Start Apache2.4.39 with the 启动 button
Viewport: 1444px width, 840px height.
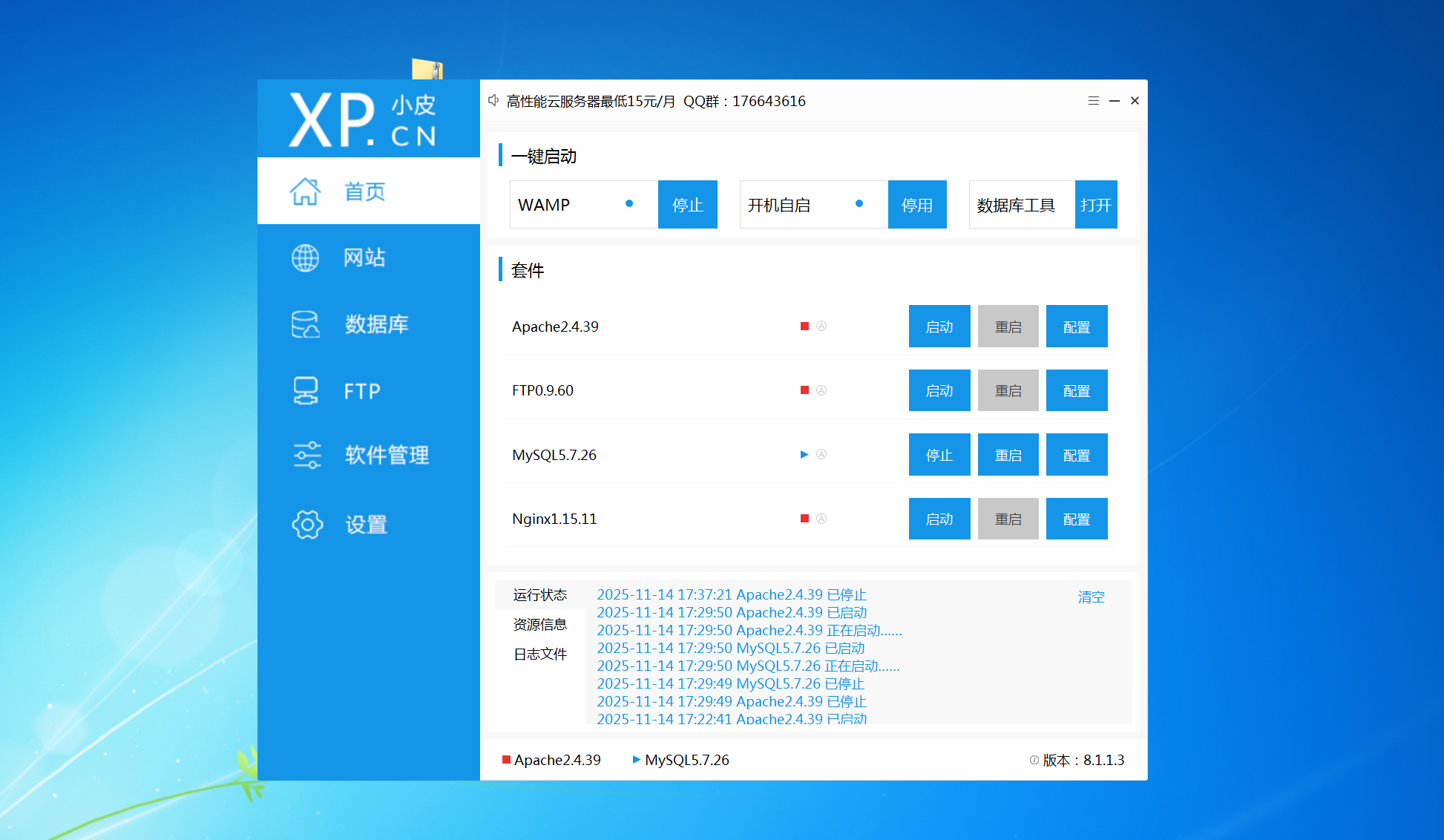939,327
